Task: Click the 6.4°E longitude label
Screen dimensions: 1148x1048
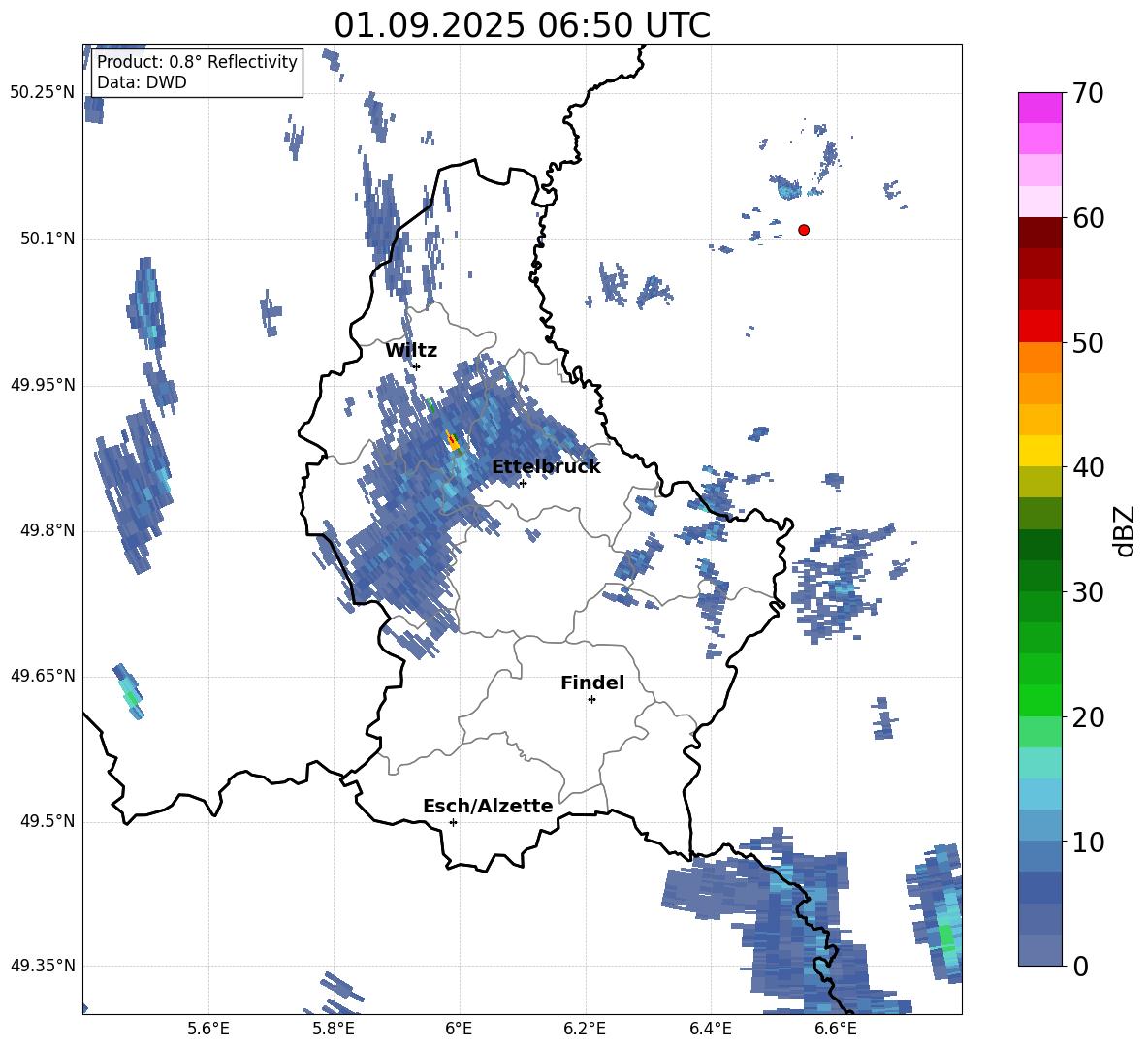Action: pyautogui.click(x=710, y=1029)
